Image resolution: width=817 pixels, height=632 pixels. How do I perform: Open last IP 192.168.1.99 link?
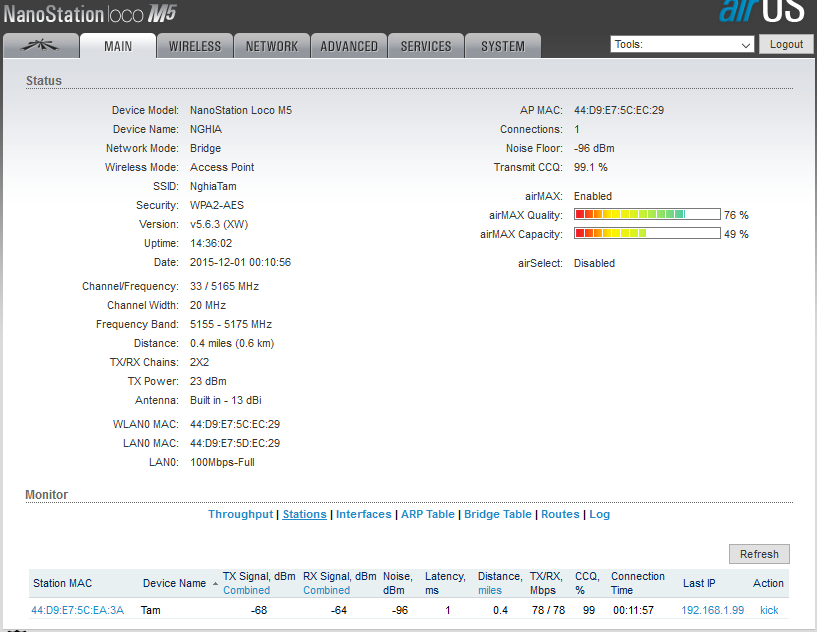tap(712, 610)
